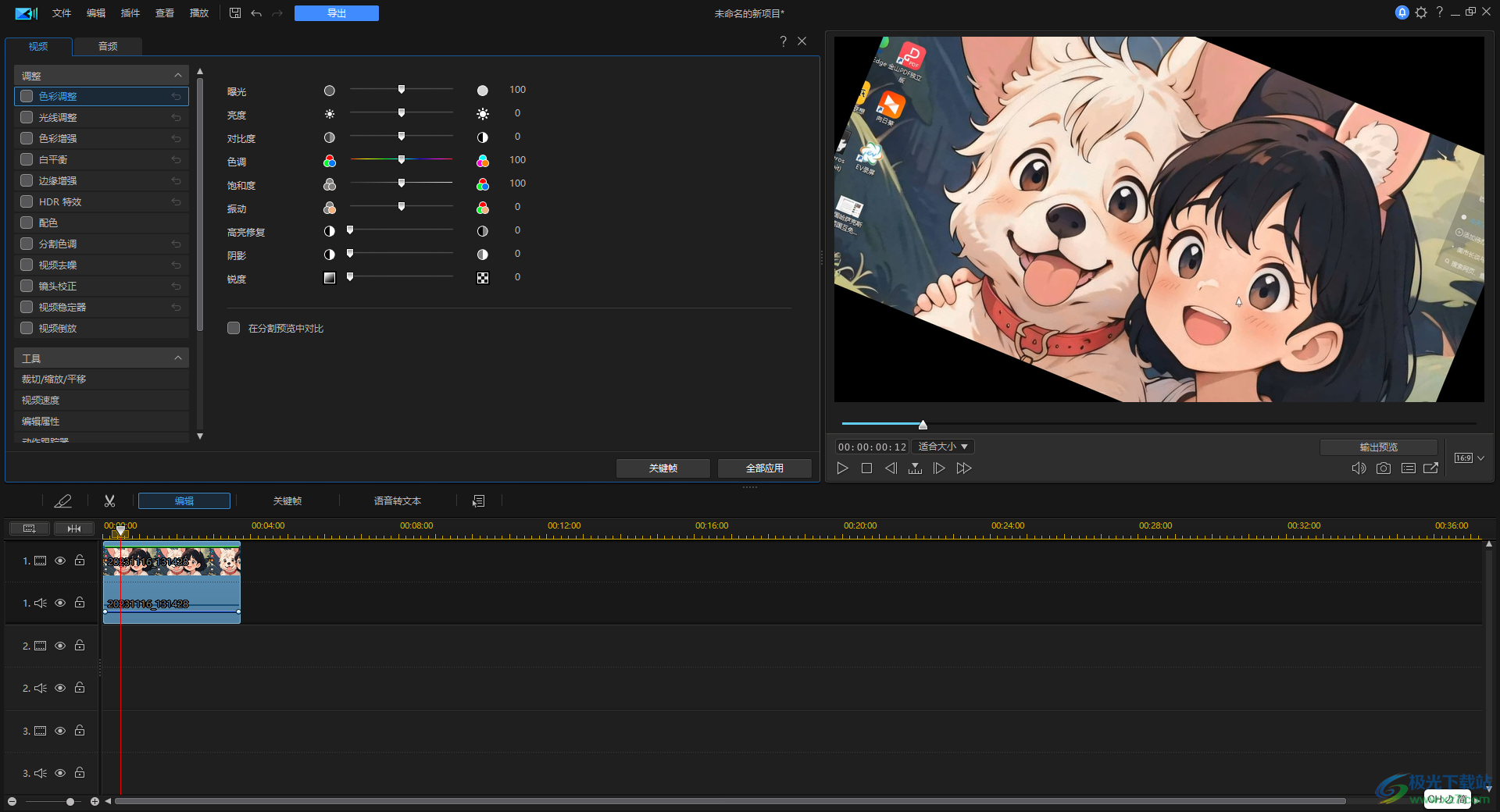Enable the 色彩增强 checkbox
Viewport: 1500px width, 812px height.
(x=27, y=138)
